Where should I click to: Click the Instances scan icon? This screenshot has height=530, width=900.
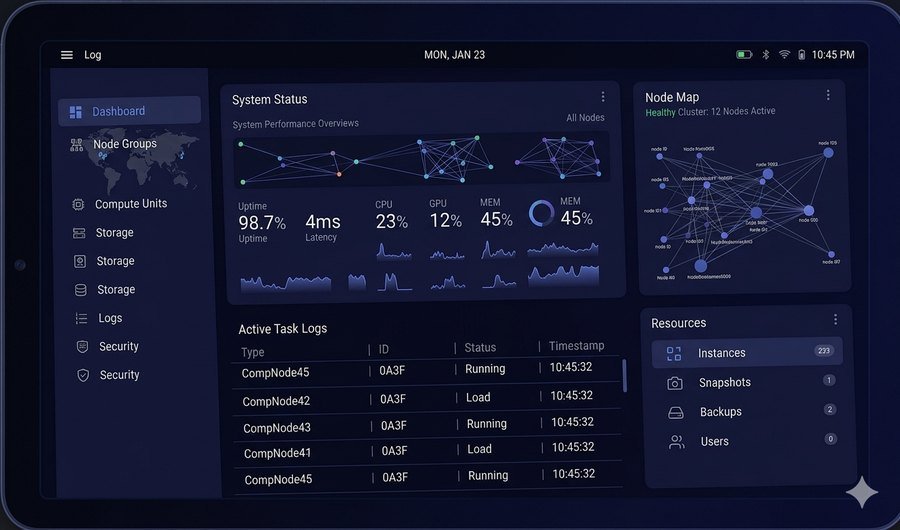pyautogui.click(x=674, y=354)
